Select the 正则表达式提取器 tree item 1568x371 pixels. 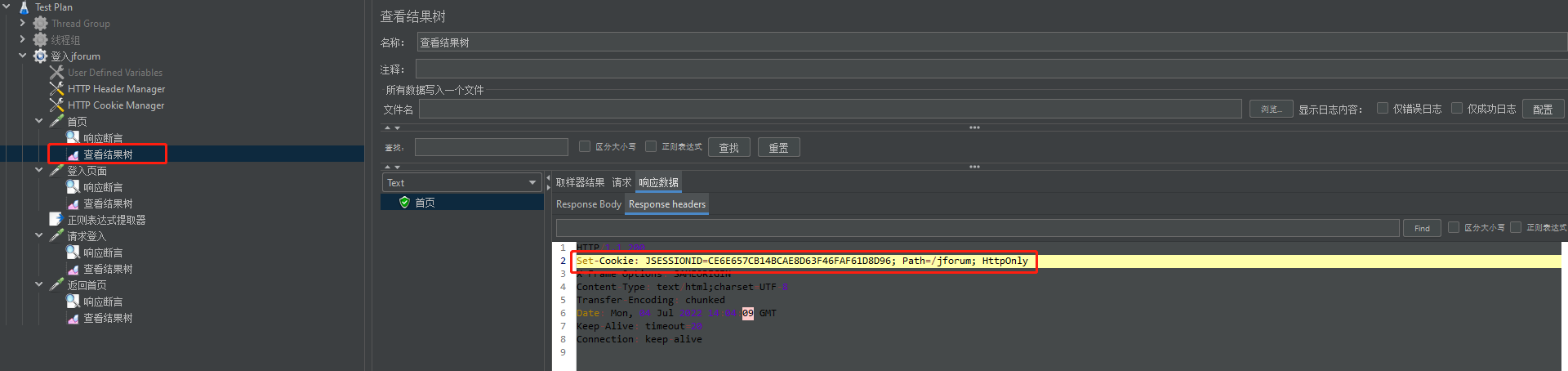(x=106, y=220)
